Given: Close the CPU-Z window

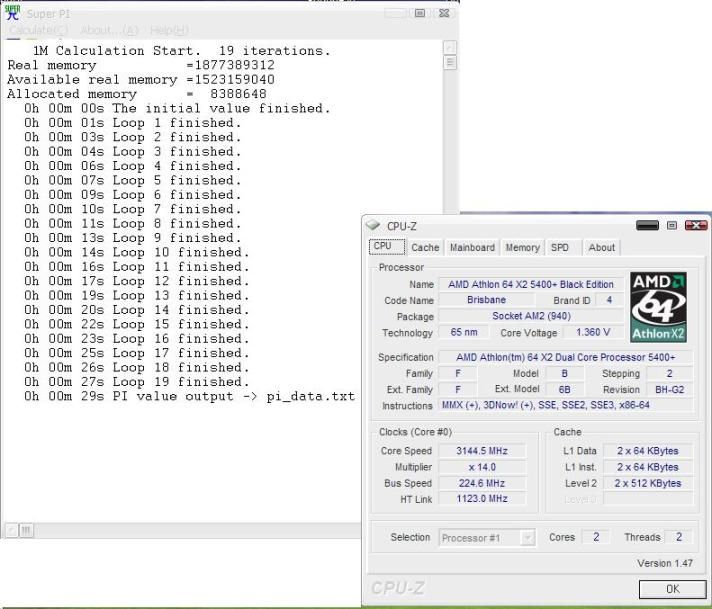Looking at the screenshot, I should tap(696, 225).
